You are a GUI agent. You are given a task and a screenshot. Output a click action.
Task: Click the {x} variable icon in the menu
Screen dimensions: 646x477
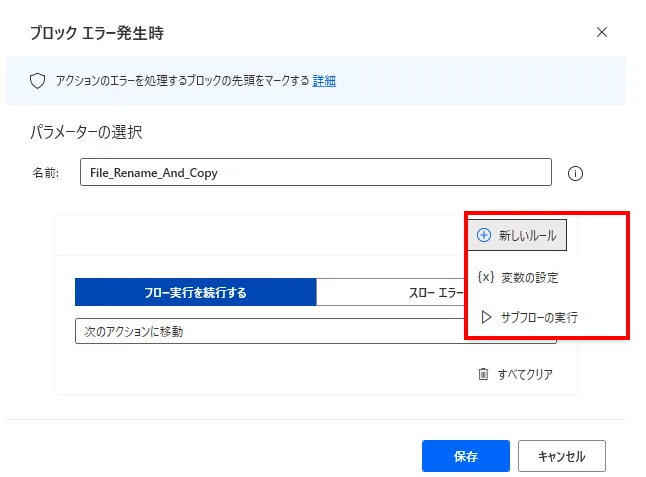(486, 277)
